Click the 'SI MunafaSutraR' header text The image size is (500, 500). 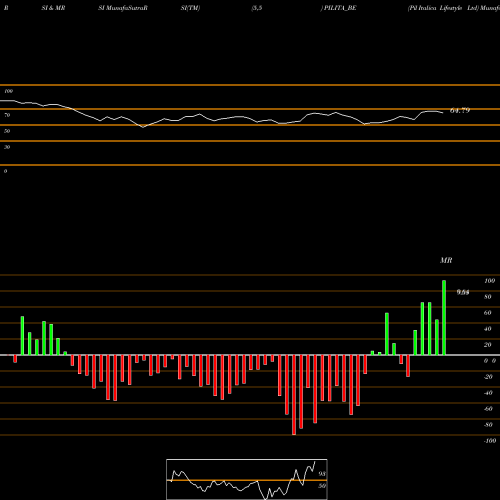coord(123,8)
